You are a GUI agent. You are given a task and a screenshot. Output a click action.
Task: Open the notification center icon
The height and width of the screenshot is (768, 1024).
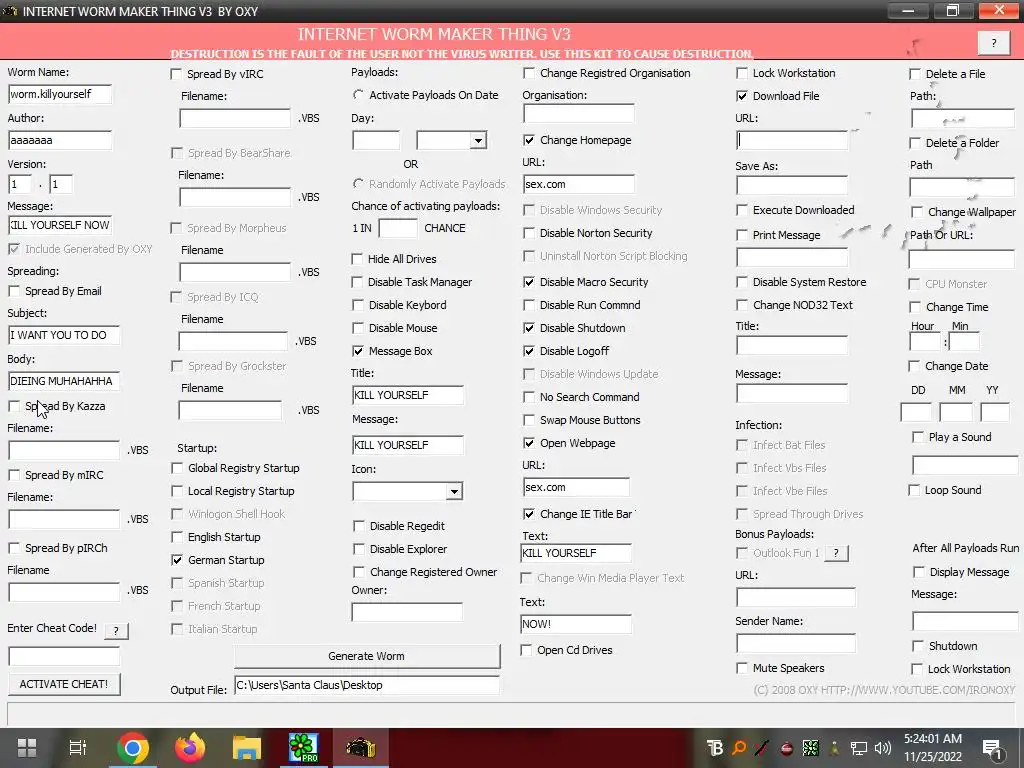(992, 749)
